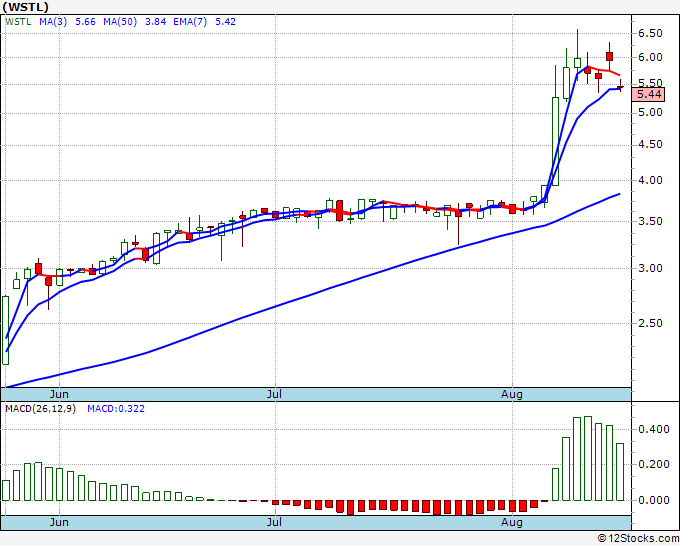Select the MA(3) value 5.66
Image resolution: width=680 pixels, height=546 pixels.
tap(85, 22)
